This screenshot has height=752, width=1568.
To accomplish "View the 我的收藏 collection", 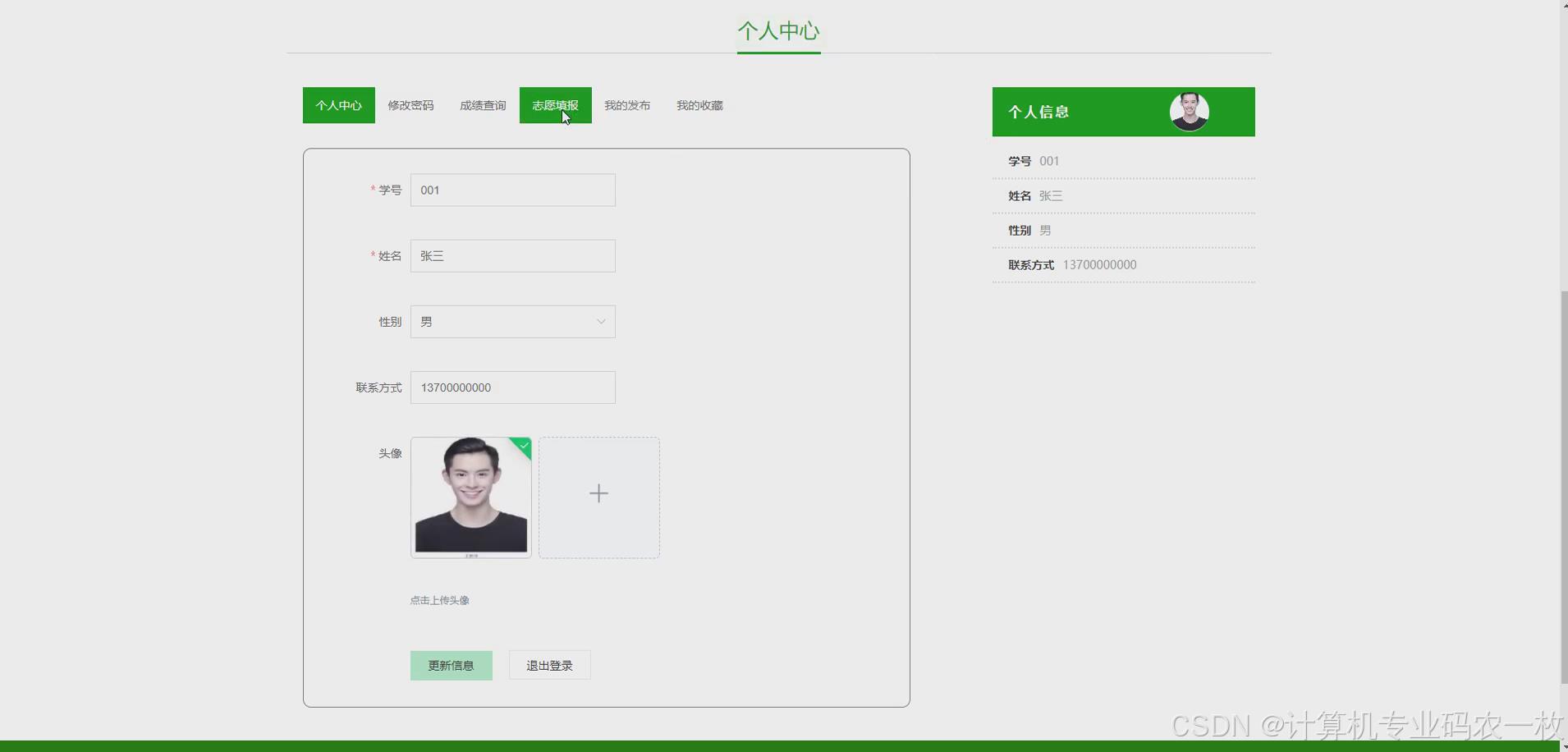I will coord(699,105).
